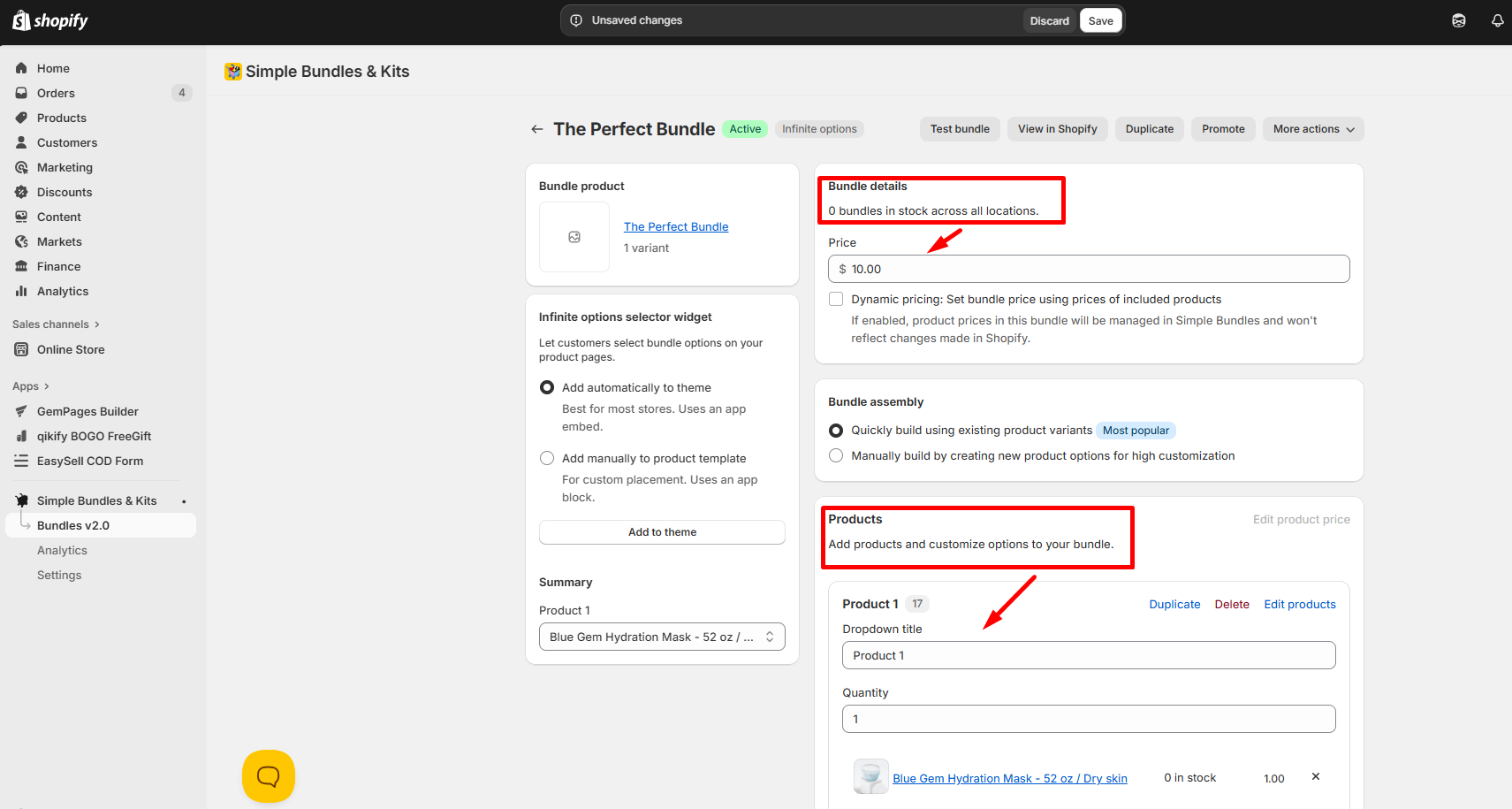Enable the Dynamic pricing checkbox
The image size is (1512, 809).
point(836,299)
